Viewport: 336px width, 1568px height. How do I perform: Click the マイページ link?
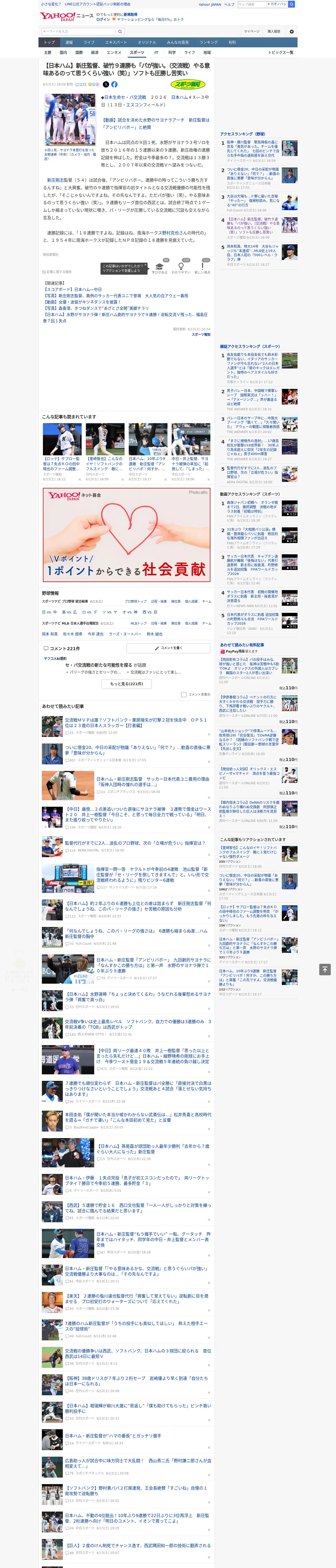pyautogui.click(x=252, y=31)
